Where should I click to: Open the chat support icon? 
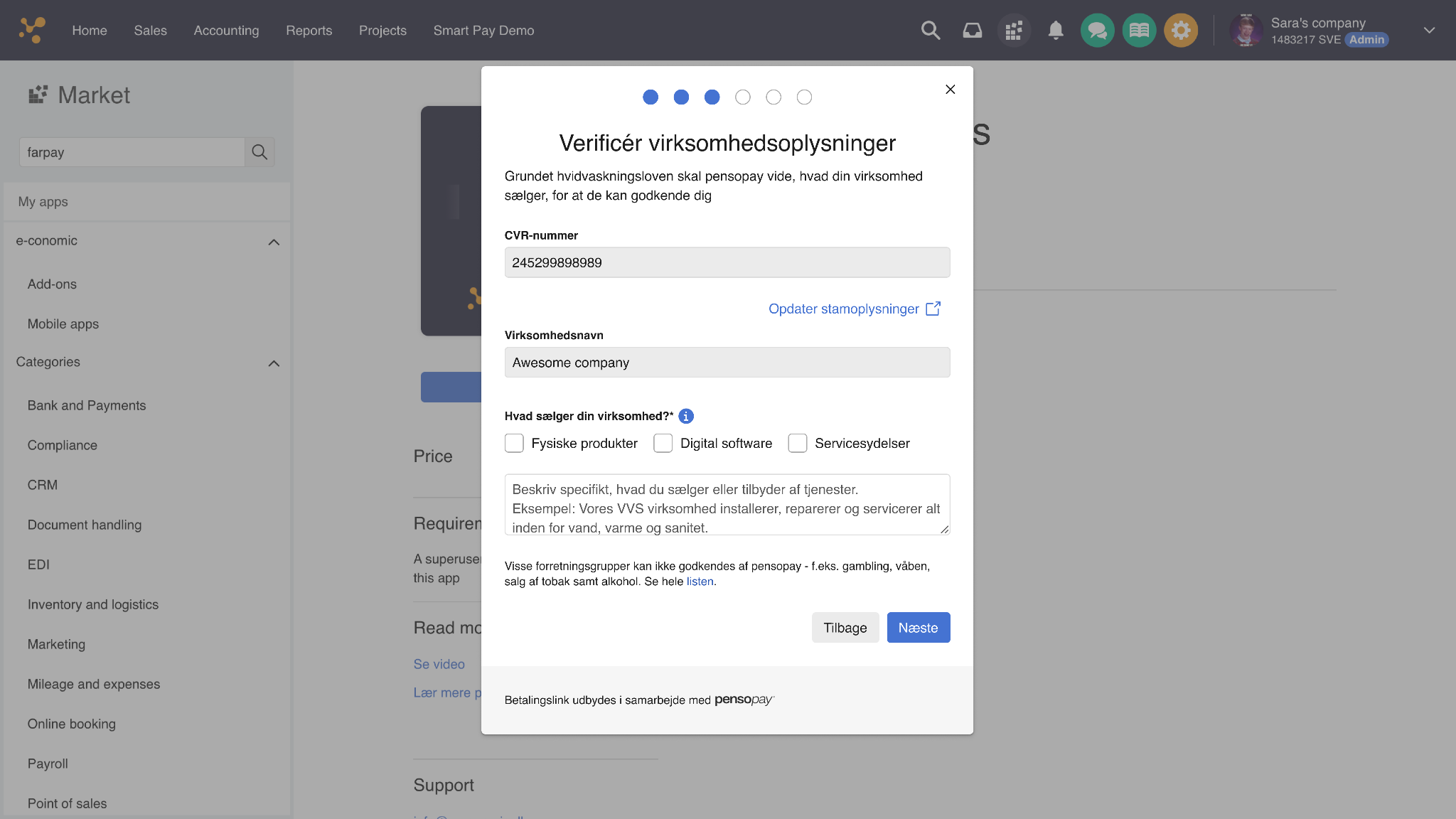tap(1097, 30)
